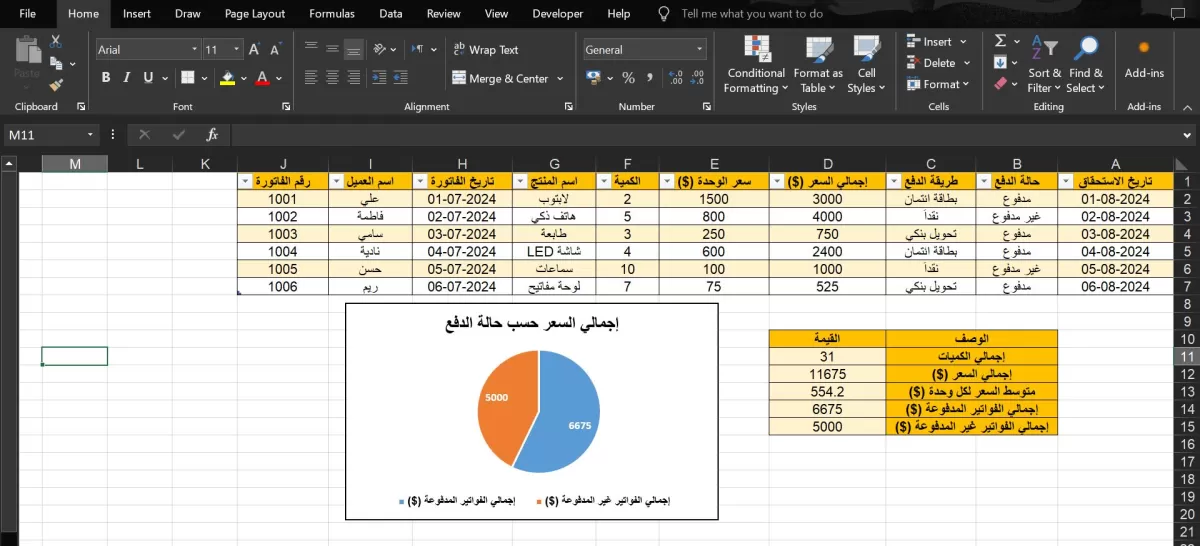
Task: Switch to the Formulas tab
Action: [332, 14]
